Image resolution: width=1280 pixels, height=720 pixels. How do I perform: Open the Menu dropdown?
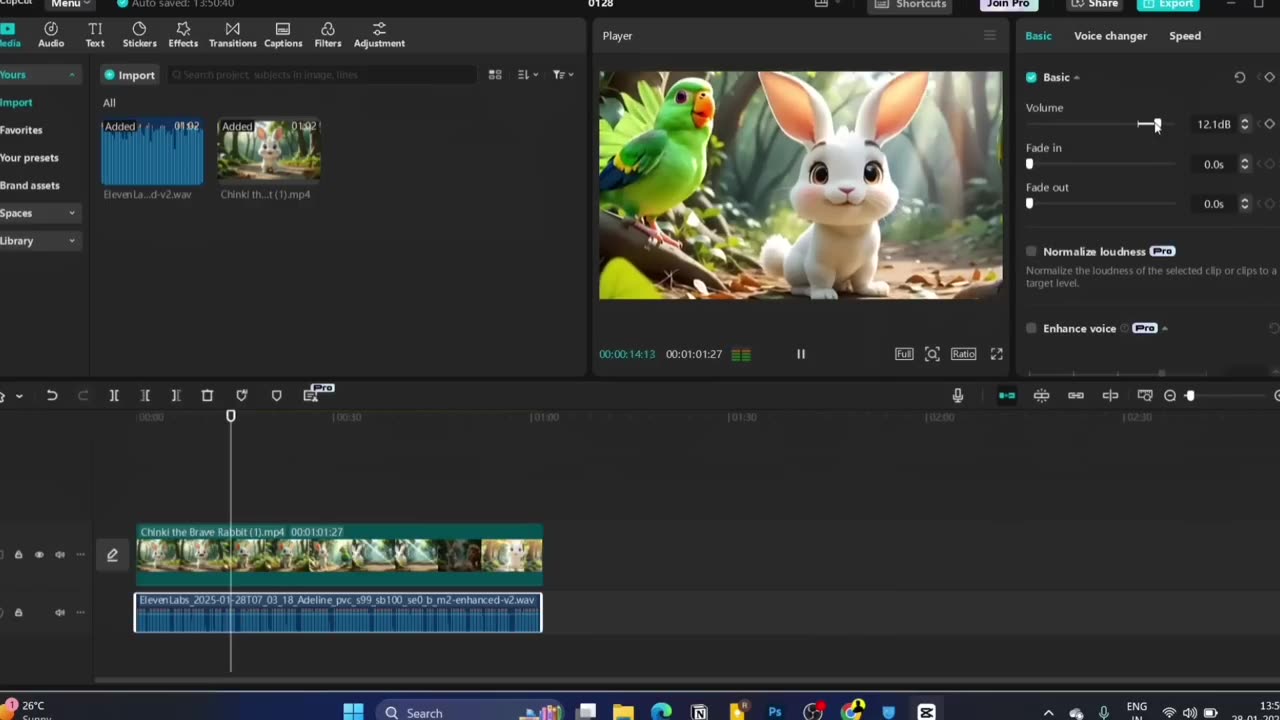pyautogui.click(x=70, y=4)
